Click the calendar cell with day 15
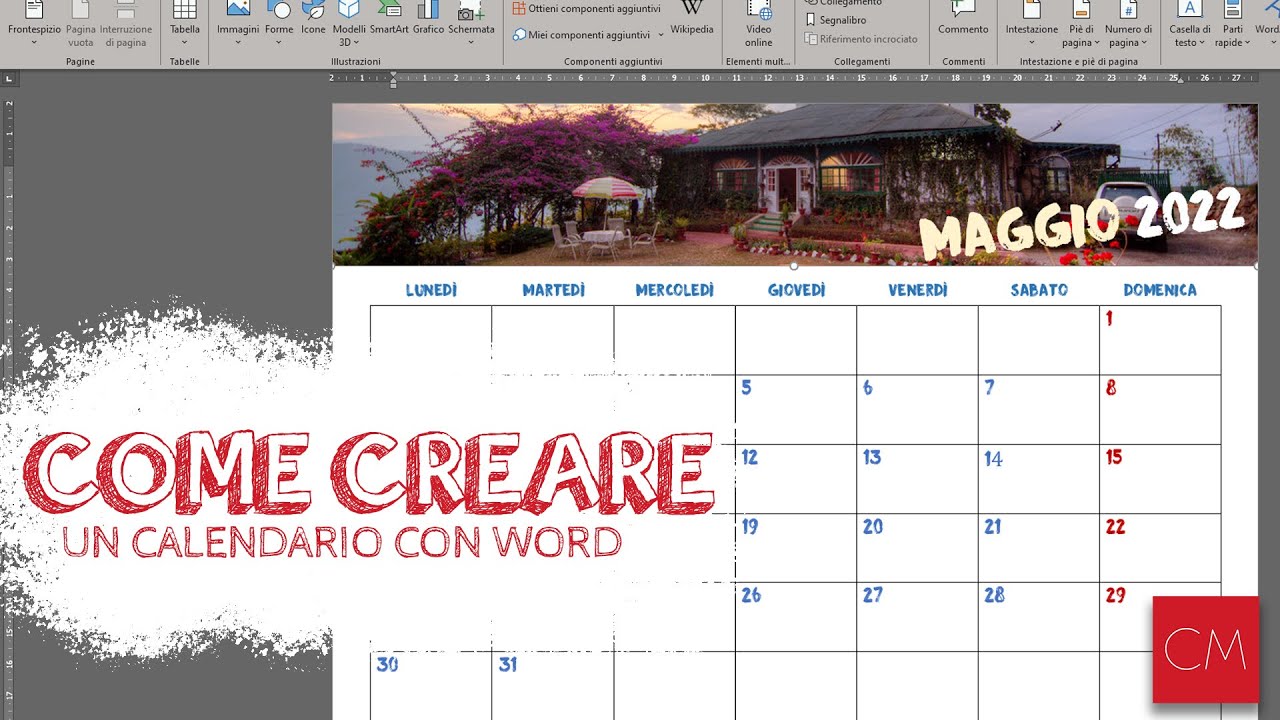 click(x=1160, y=479)
